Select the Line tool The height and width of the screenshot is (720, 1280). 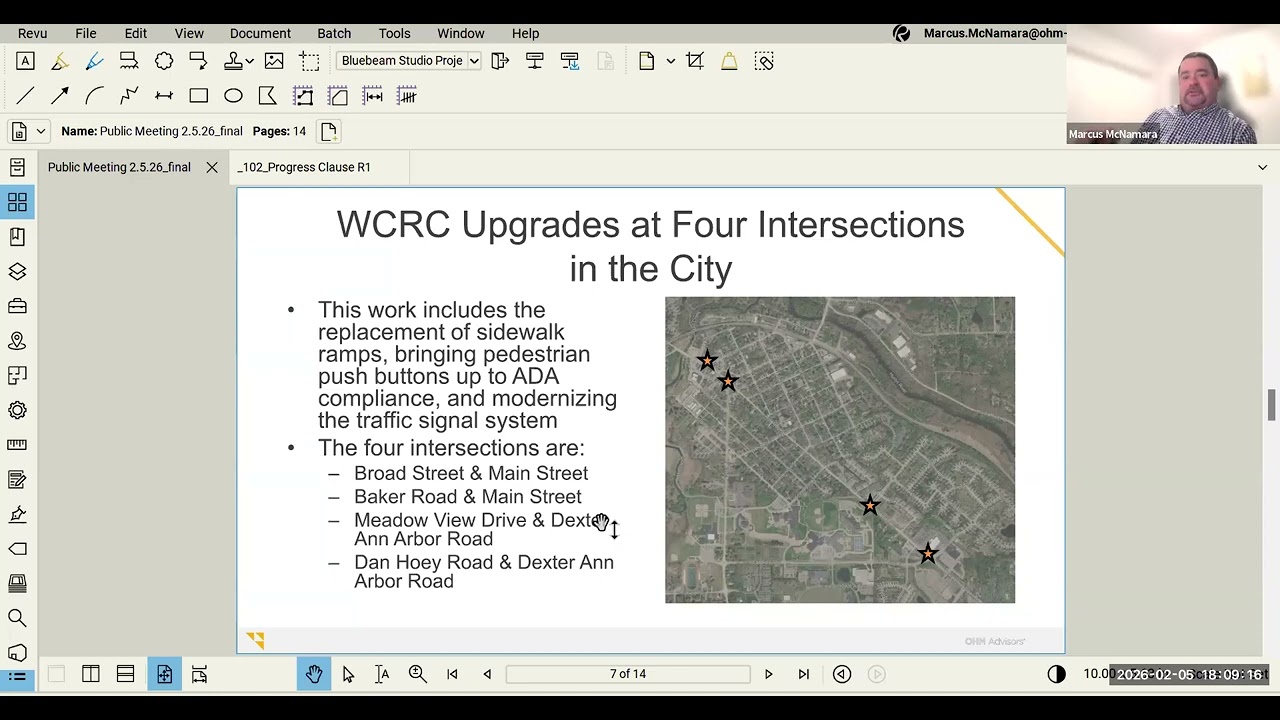(x=25, y=96)
